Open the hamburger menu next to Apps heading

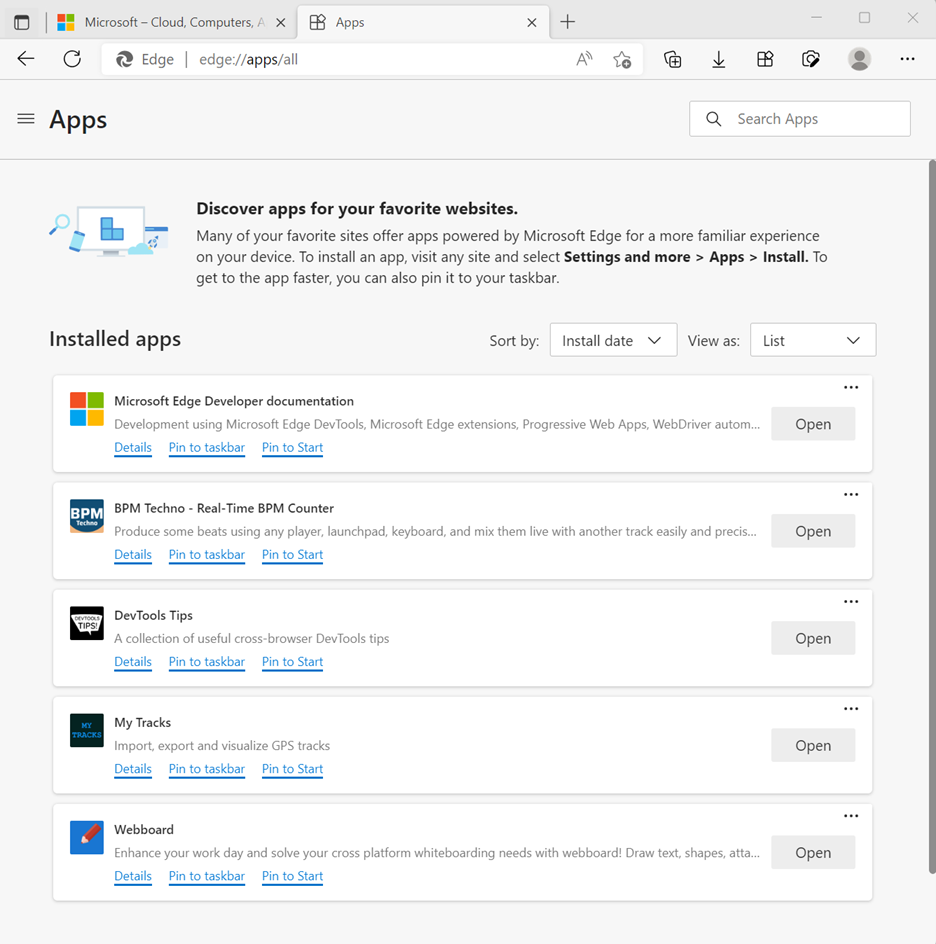(x=25, y=119)
